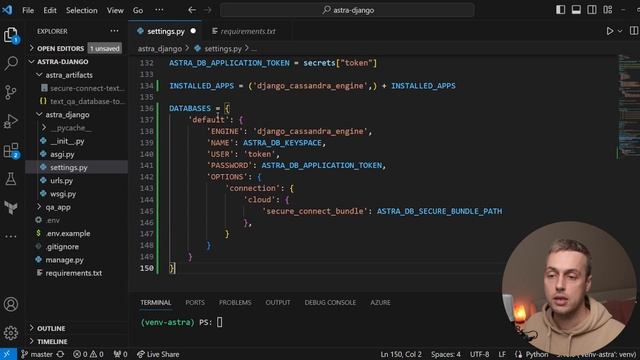Show additional activity bar views ellipsis

coord(11,236)
